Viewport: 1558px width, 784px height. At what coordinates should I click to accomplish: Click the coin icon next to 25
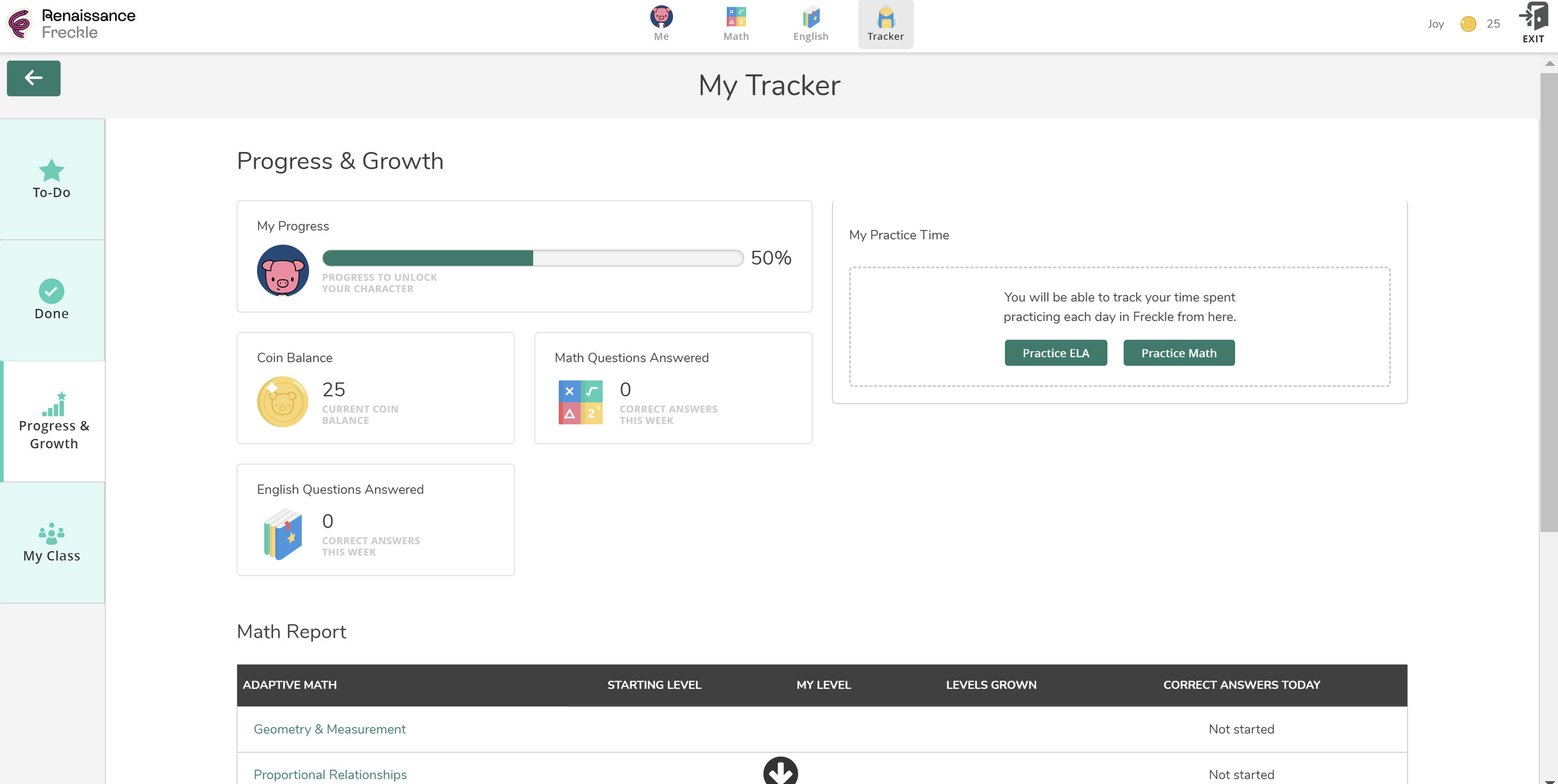coord(1468,23)
